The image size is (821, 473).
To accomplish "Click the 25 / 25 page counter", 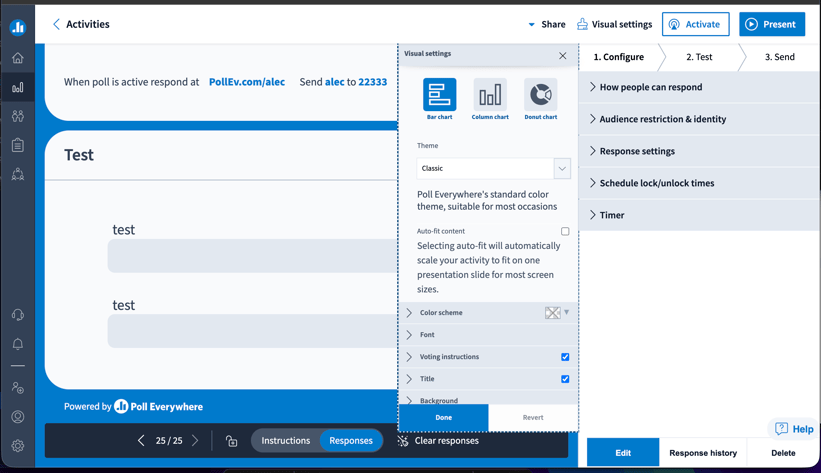I will point(169,441).
